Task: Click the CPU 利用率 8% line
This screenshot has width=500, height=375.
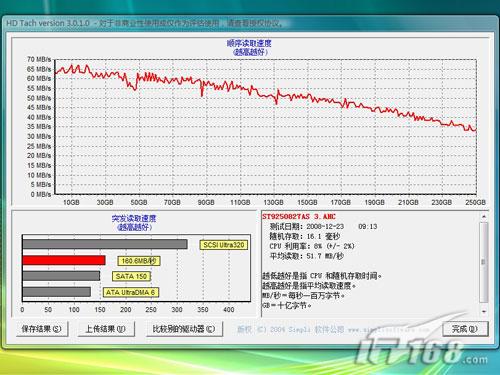Action: [311, 246]
